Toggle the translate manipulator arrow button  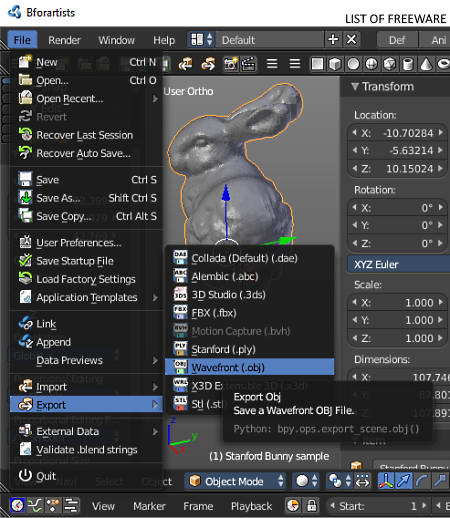coord(404,481)
